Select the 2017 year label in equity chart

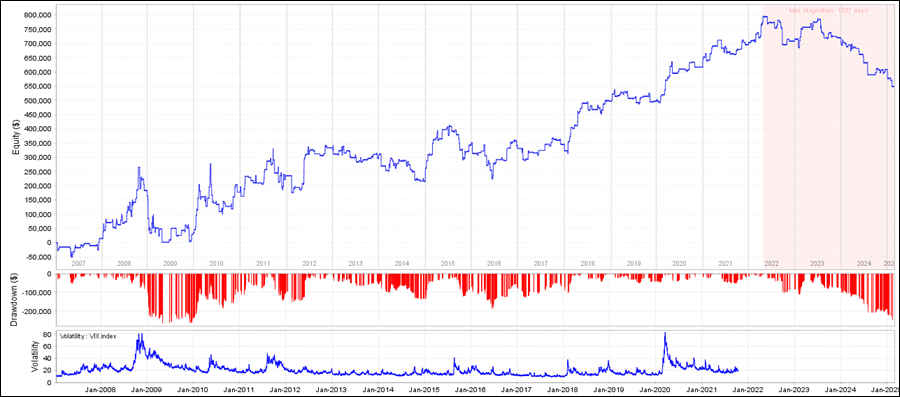(541, 264)
